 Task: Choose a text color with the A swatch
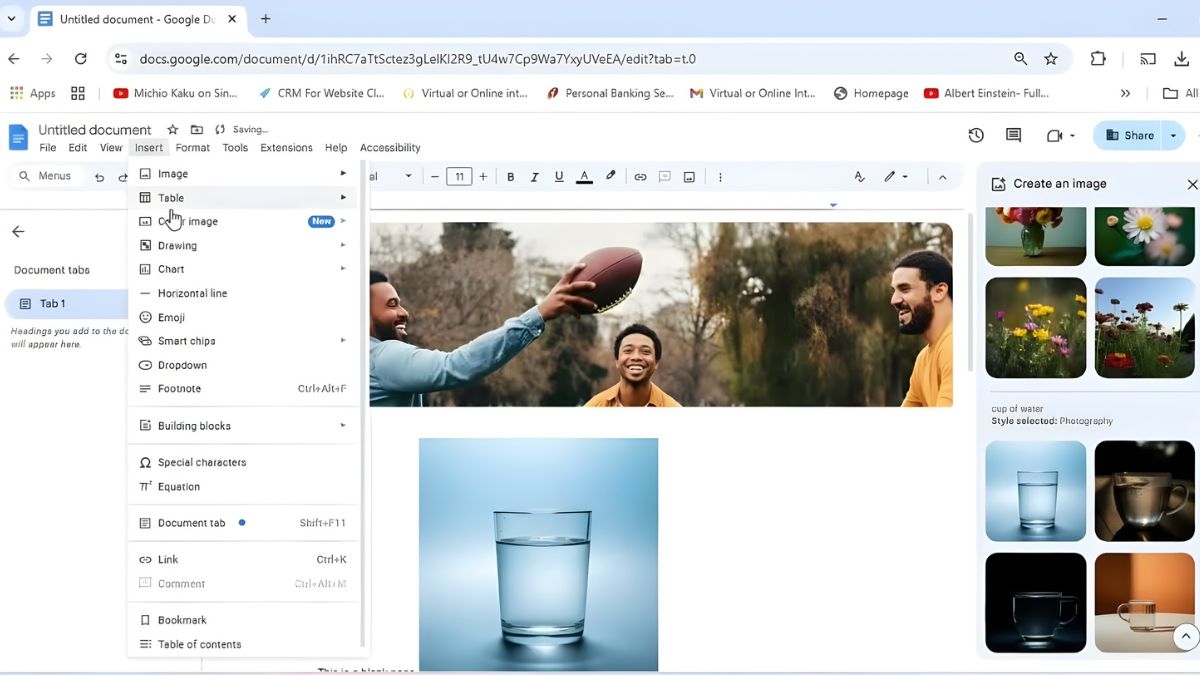pyautogui.click(x=584, y=176)
